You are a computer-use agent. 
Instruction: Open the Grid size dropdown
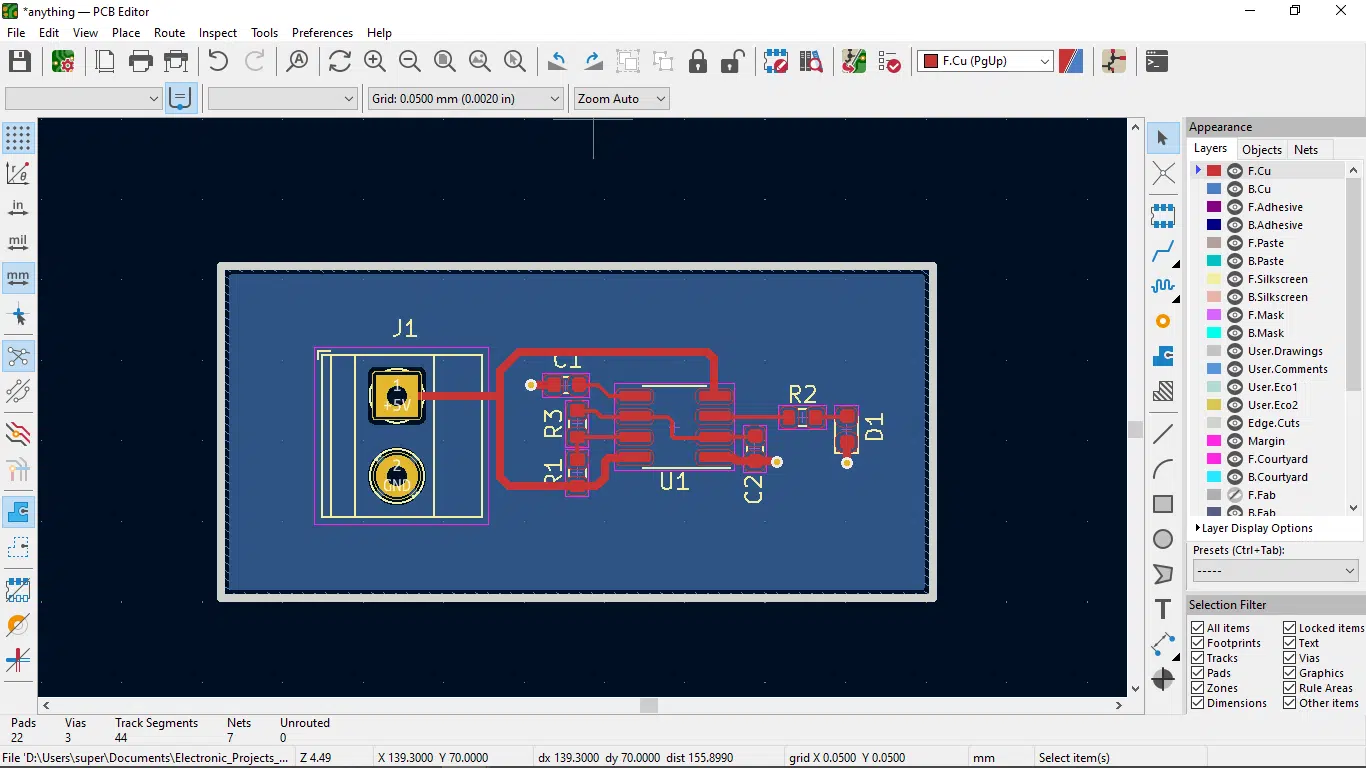[466, 99]
